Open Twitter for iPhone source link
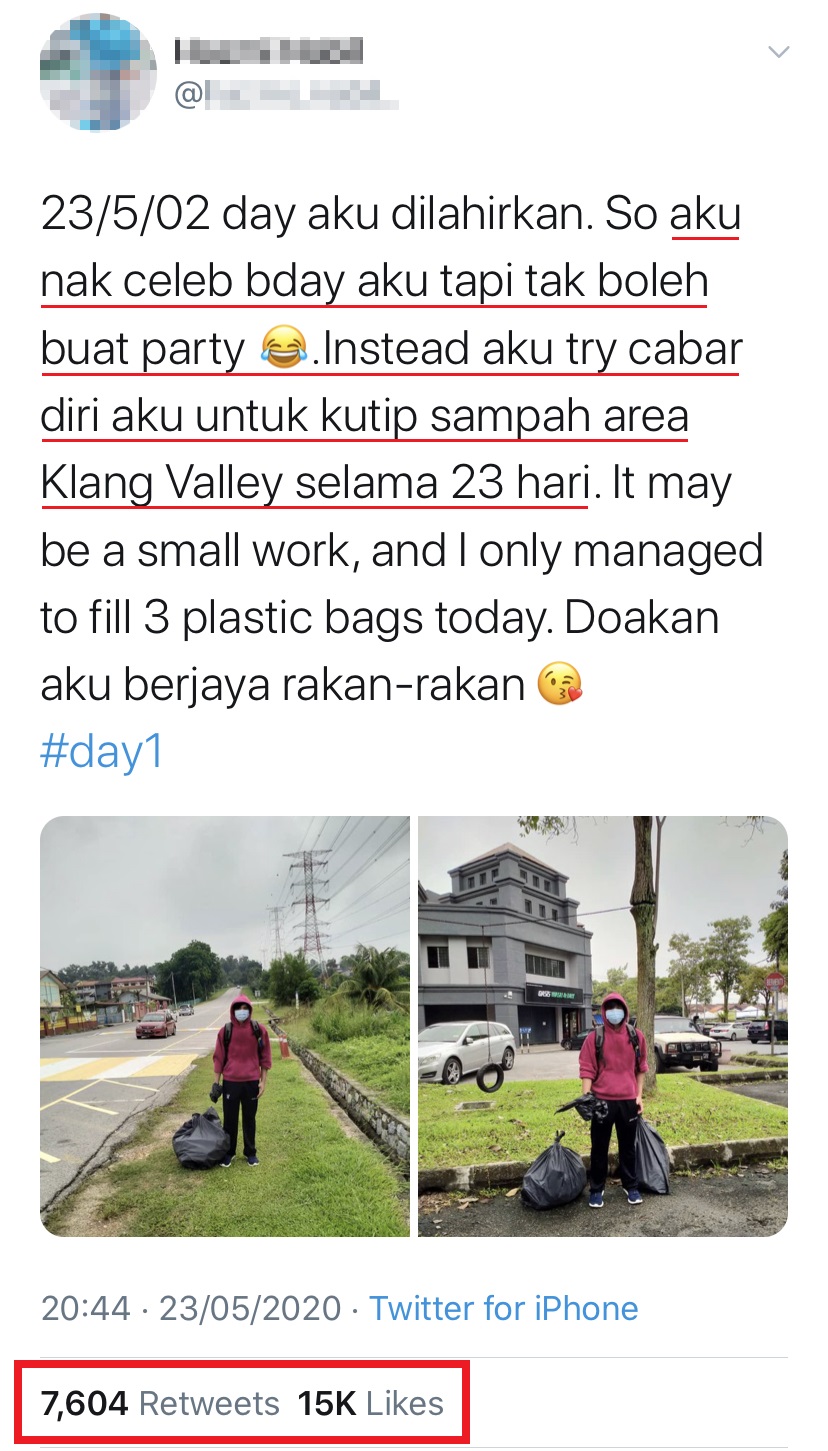 pyautogui.click(x=504, y=1308)
